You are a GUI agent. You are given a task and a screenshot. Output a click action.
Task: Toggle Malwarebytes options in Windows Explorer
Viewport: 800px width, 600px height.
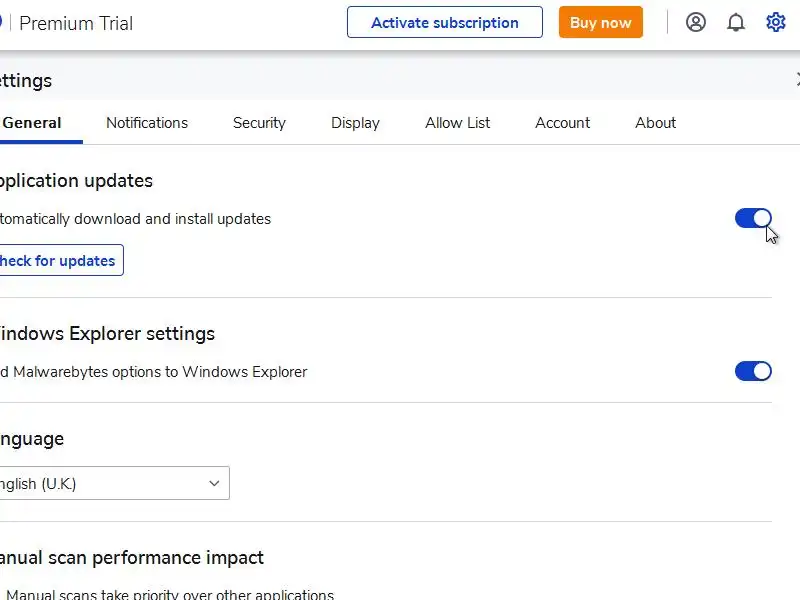pyautogui.click(x=753, y=371)
